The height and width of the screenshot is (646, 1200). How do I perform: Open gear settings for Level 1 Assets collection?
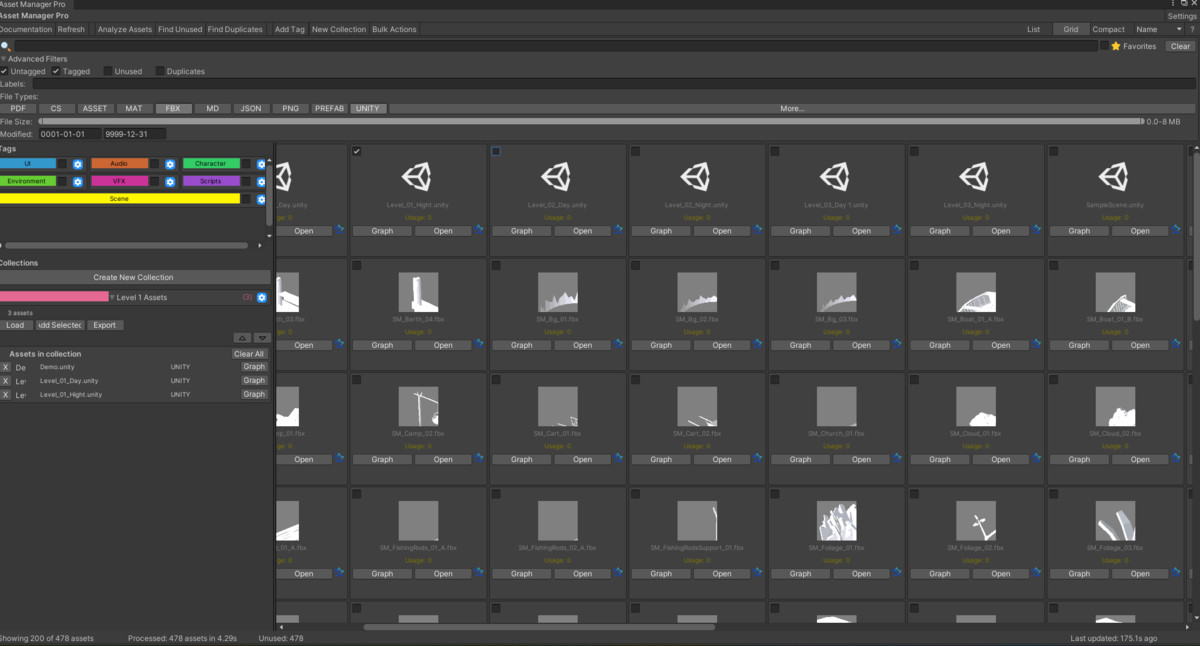pyautogui.click(x=262, y=297)
